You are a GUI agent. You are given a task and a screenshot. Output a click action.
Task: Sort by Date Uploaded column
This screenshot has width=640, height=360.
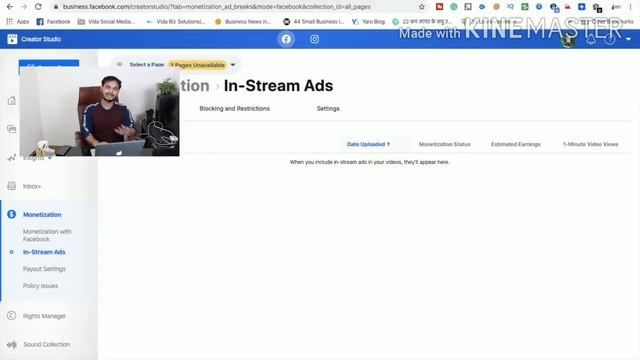368,144
